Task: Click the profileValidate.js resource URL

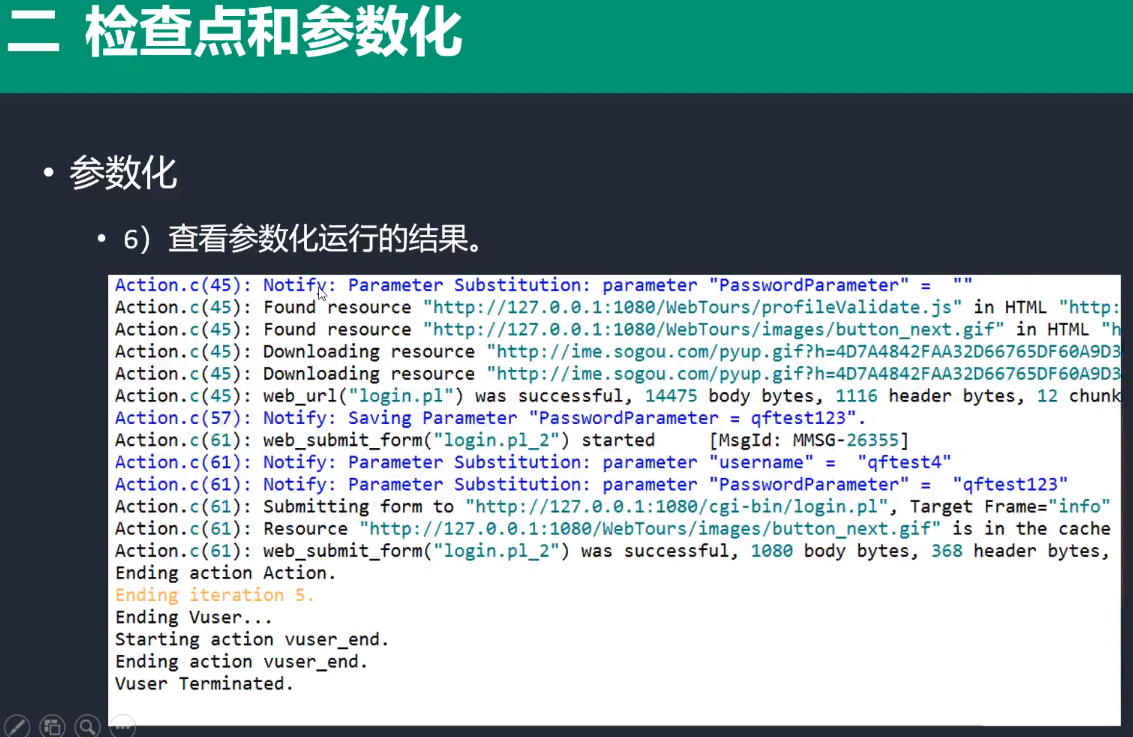Action: 692,307
